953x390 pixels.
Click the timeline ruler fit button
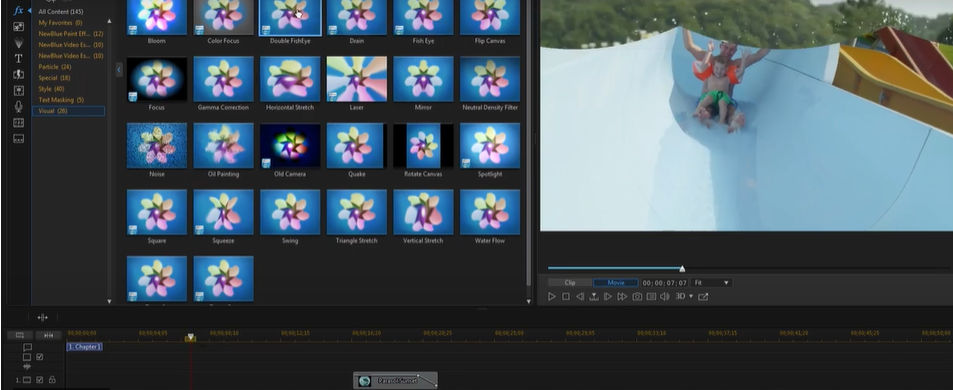[49, 335]
